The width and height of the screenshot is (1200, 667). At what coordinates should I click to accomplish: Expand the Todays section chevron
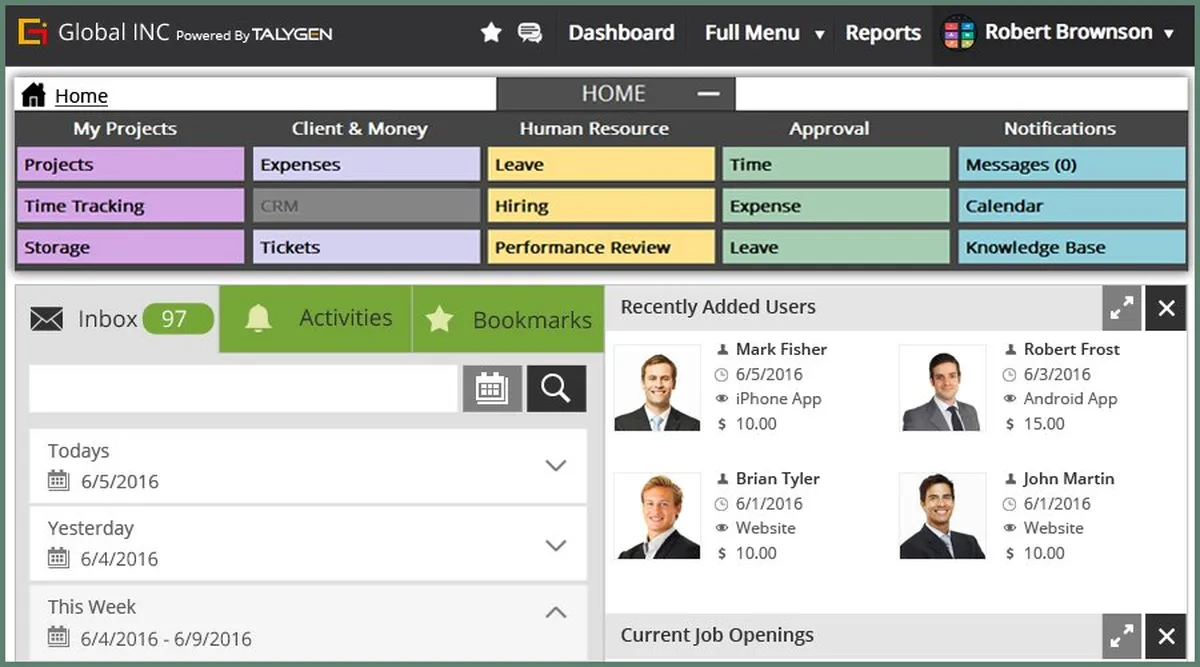[x=556, y=465]
